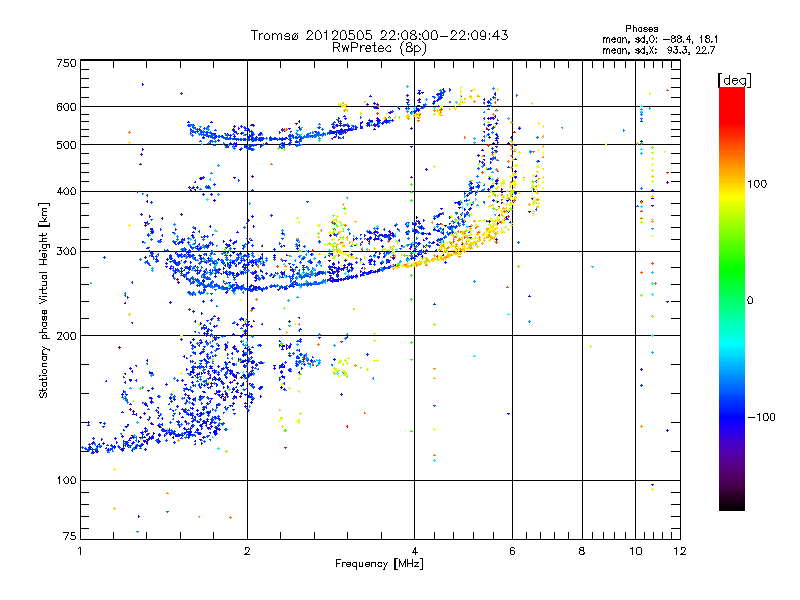Click the 'mean, sd,O: -88.4, 18.1' line
The height and width of the screenshot is (600, 800).
(660, 39)
